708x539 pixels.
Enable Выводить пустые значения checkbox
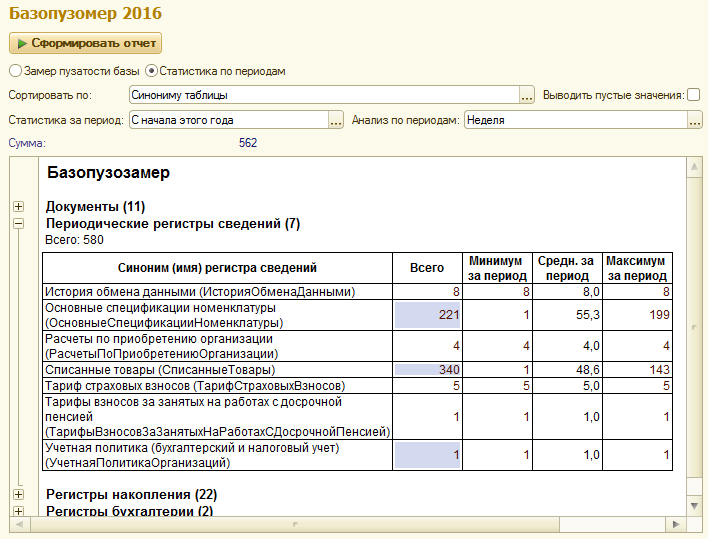(694, 95)
